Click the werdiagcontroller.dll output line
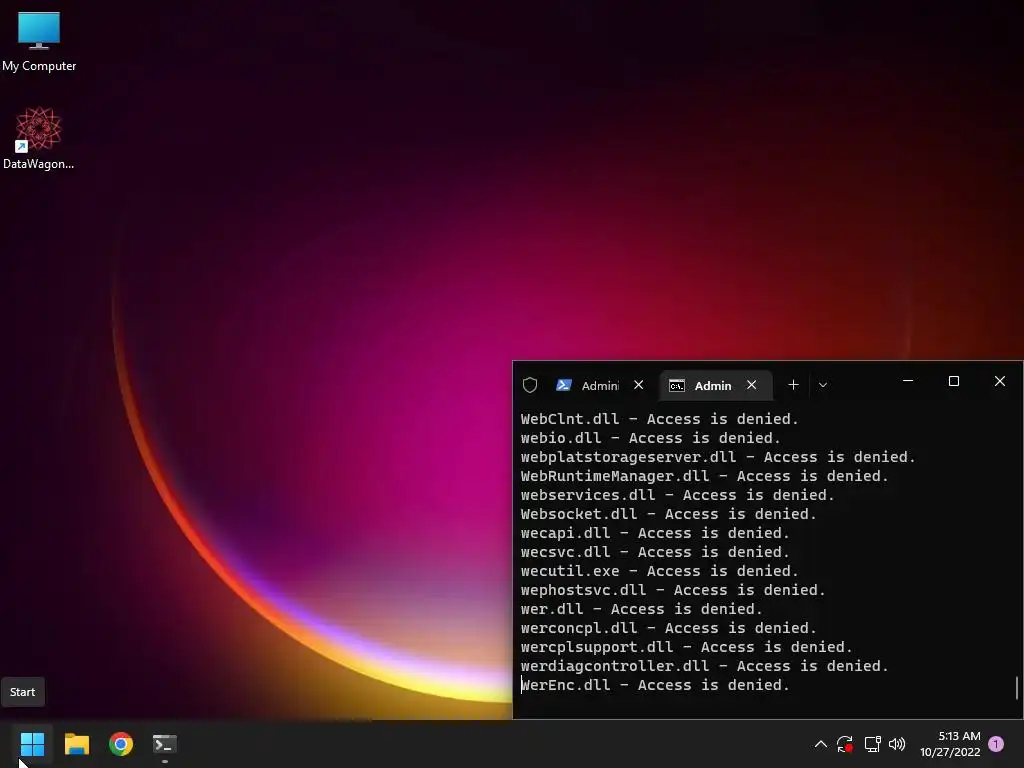Image resolution: width=1024 pixels, height=768 pixels. (x=705, y=665)
